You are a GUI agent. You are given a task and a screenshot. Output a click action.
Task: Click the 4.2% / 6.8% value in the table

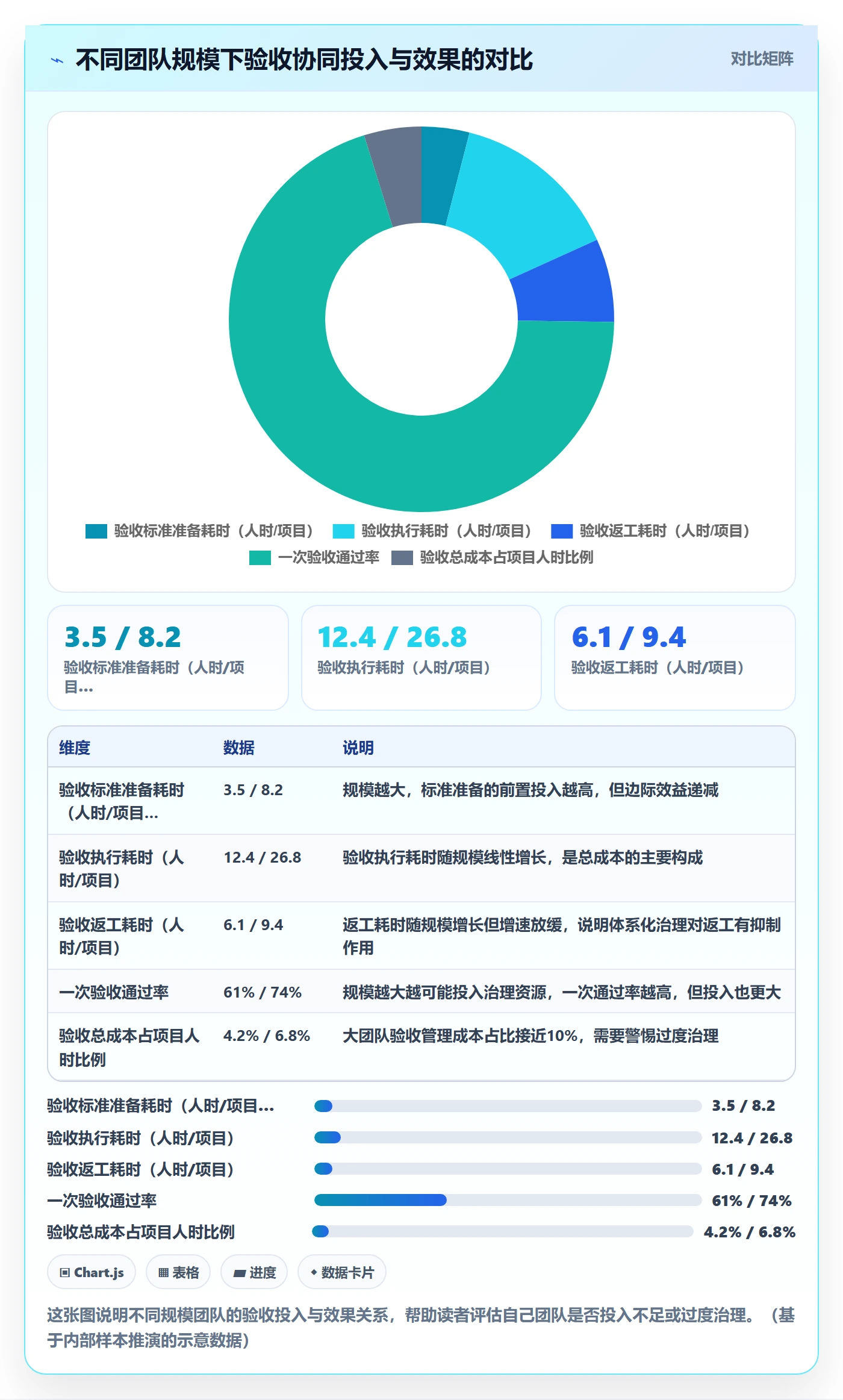[x=267, y=1036]
